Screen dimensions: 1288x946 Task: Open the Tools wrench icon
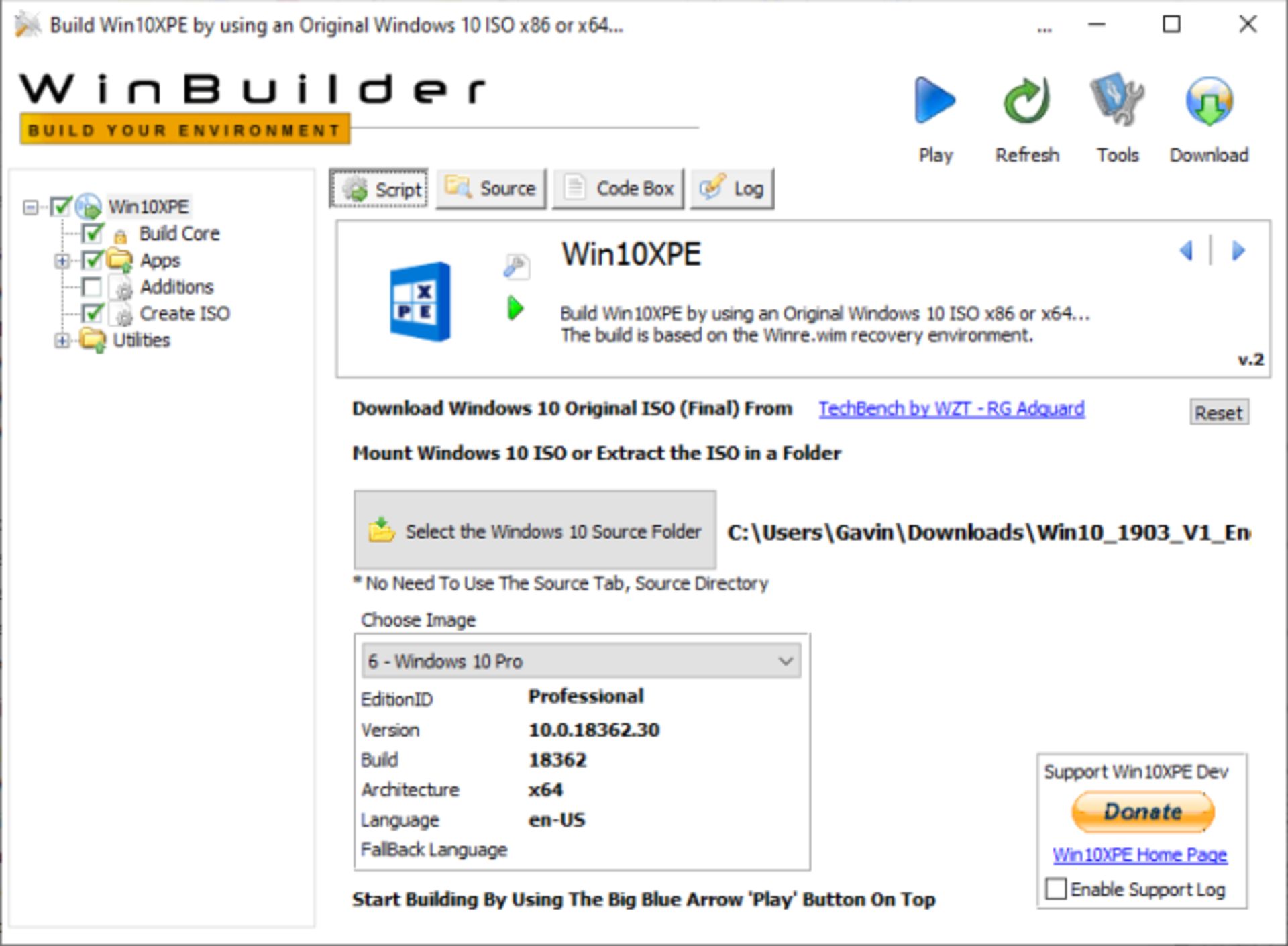pos(1117,101)
